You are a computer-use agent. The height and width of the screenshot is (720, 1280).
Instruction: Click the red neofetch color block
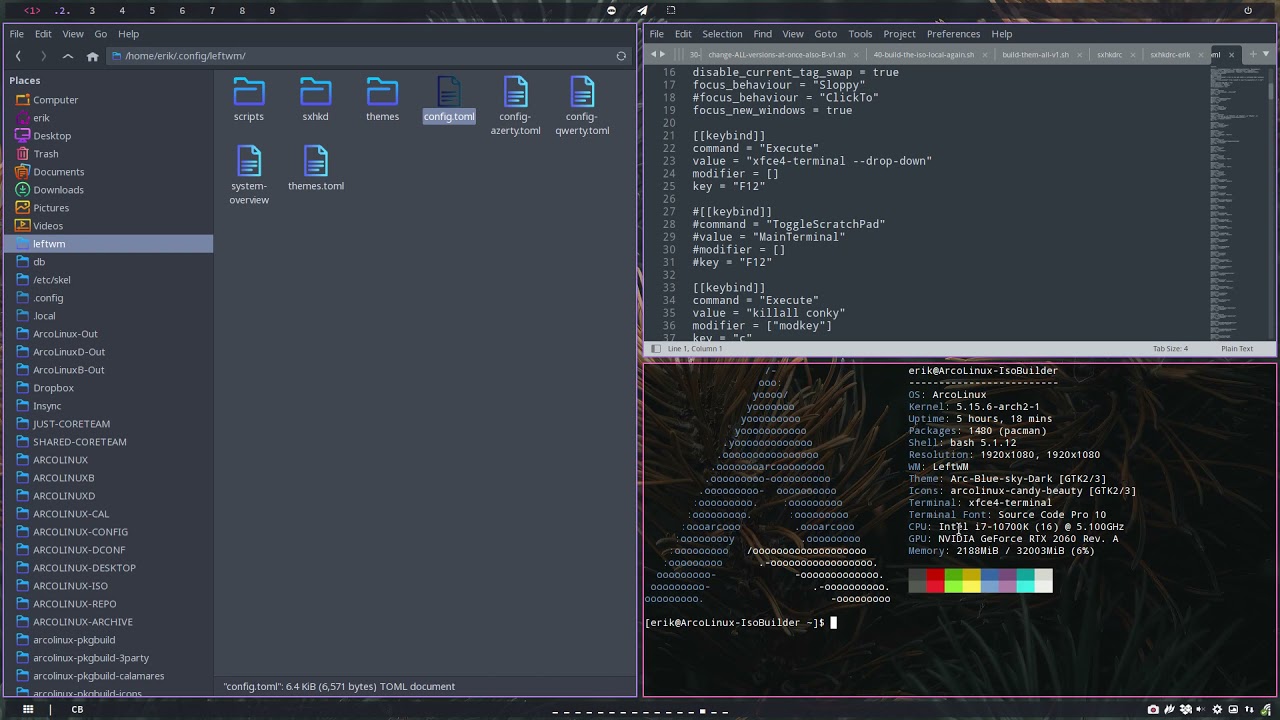tap(935, 581)
